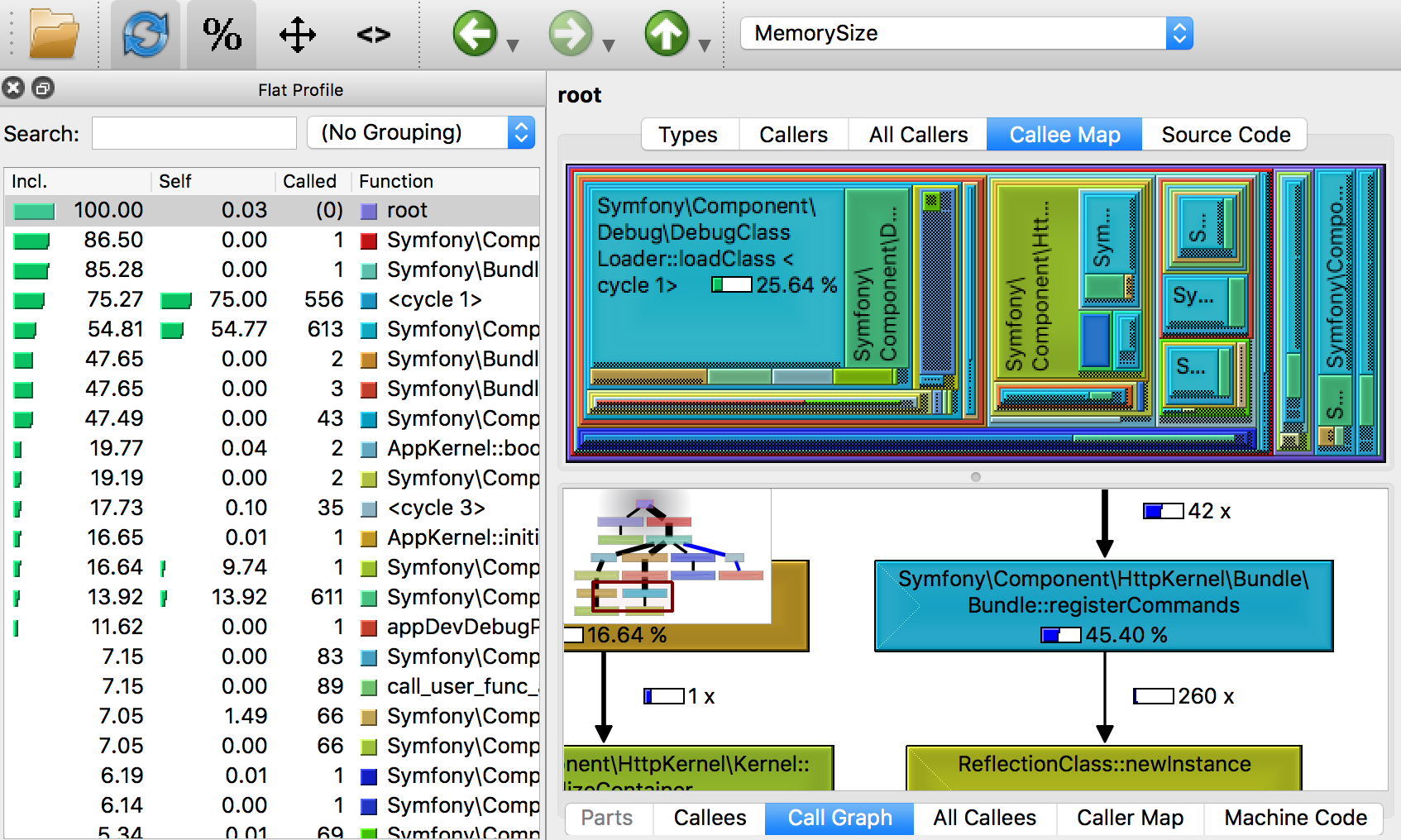
Task: Click the Flat Profile search field
Action: 194,133
